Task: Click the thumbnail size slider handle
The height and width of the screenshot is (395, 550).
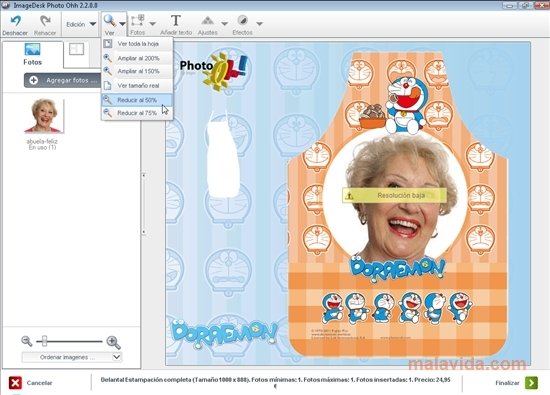Action: [x=44, y=341]
